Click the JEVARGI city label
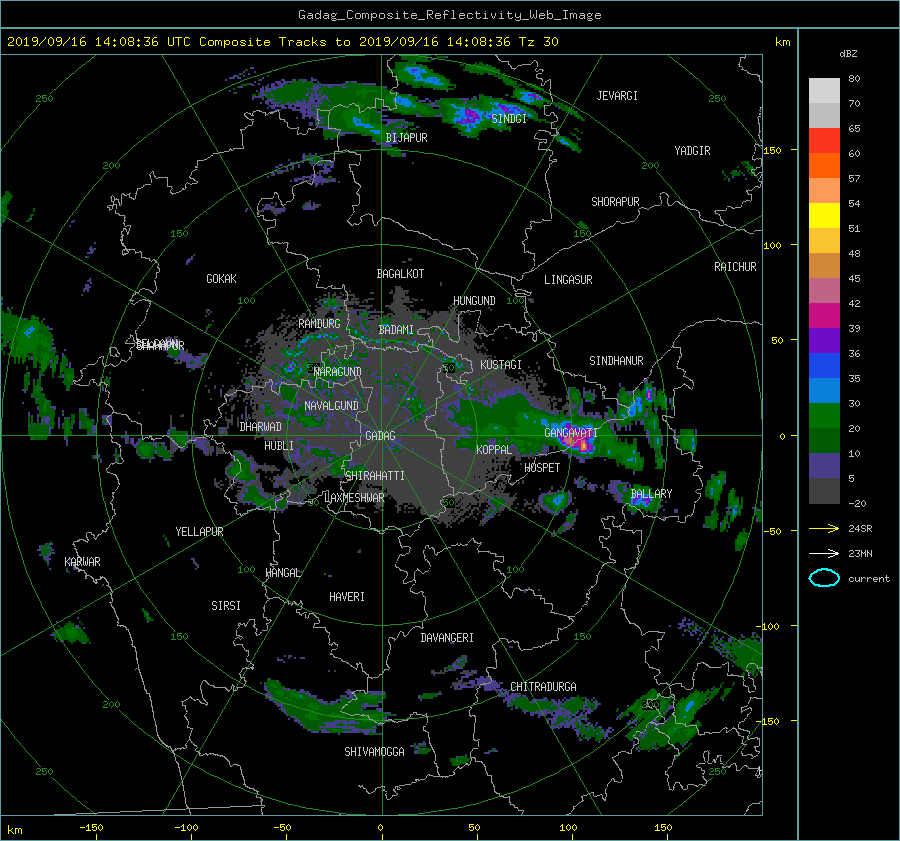This screenshot has width=900, height=841. pyautogui.click(x=617, y=96)
